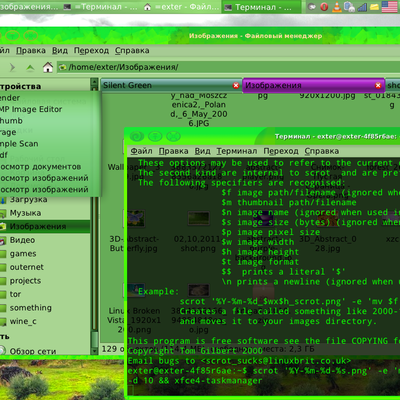400x400 pixels.
Task: Open the Opera icon in system tray
Action: pyautogui.click(x=324, y=7)
